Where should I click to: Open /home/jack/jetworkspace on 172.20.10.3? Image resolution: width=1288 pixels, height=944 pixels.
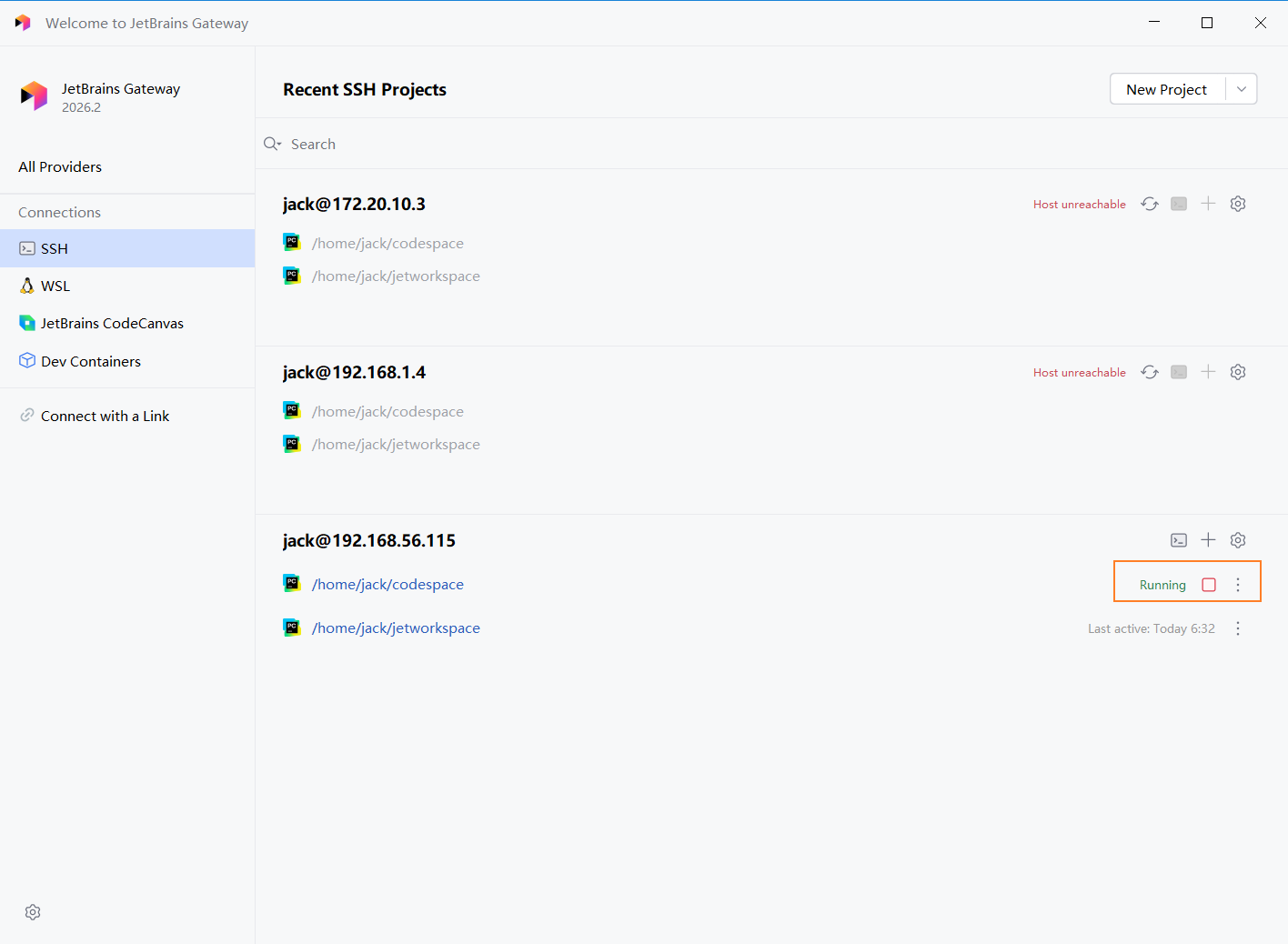tap(396, 276)
